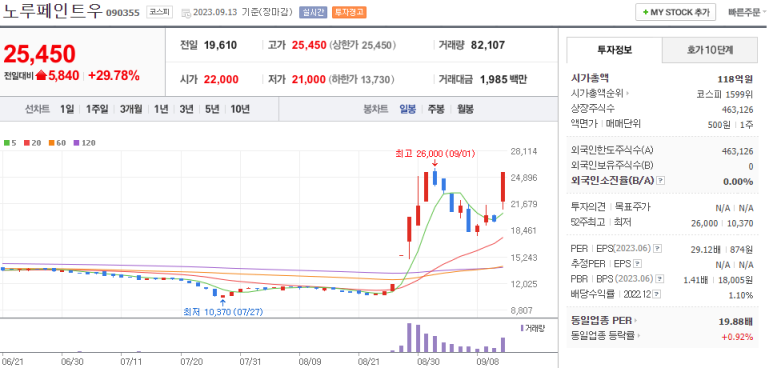
Task: Click the 최저 10,370 (07/27) chart marker
Action: pos(222,312)
